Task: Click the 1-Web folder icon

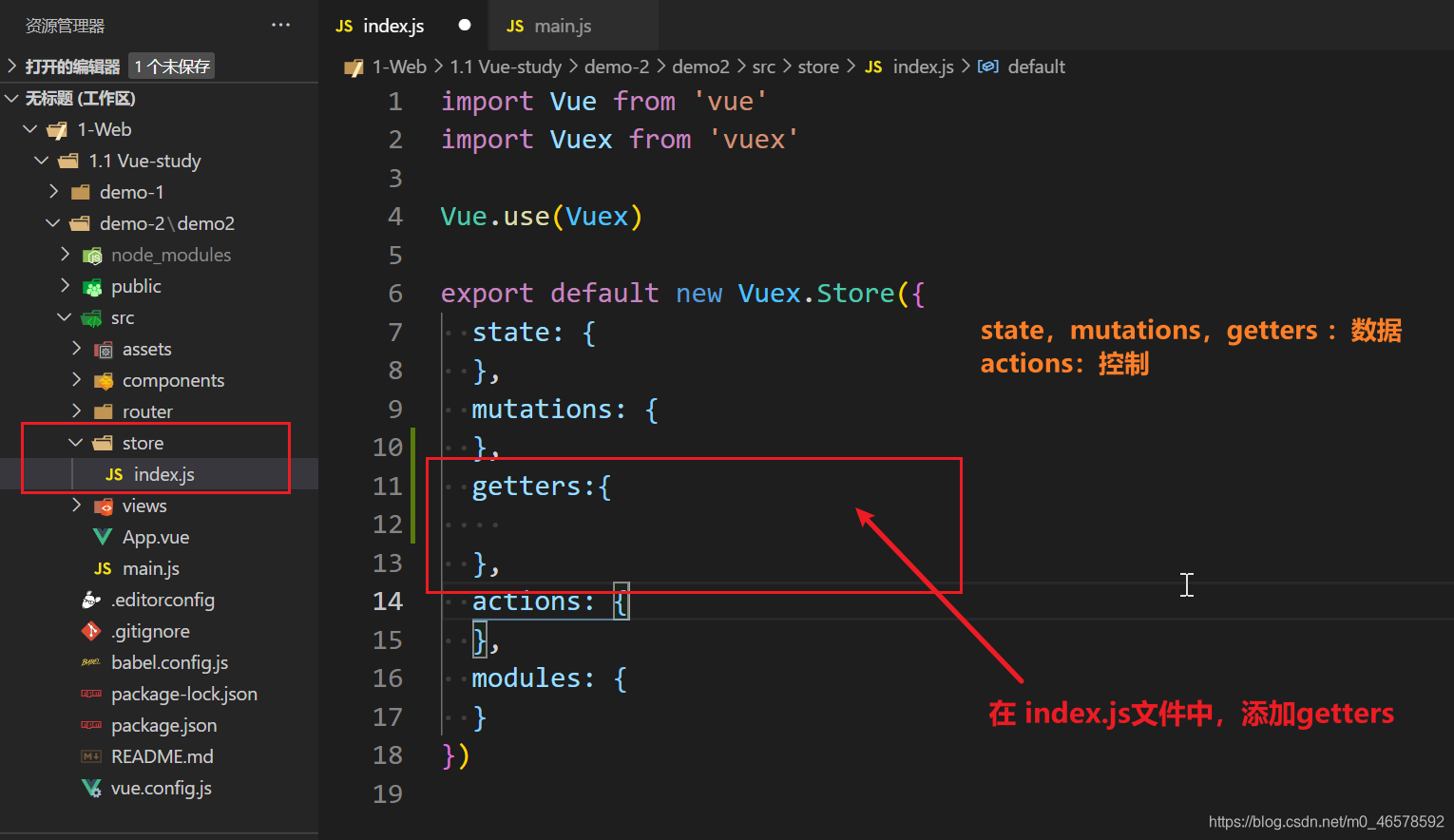Action: coord(57,130)
